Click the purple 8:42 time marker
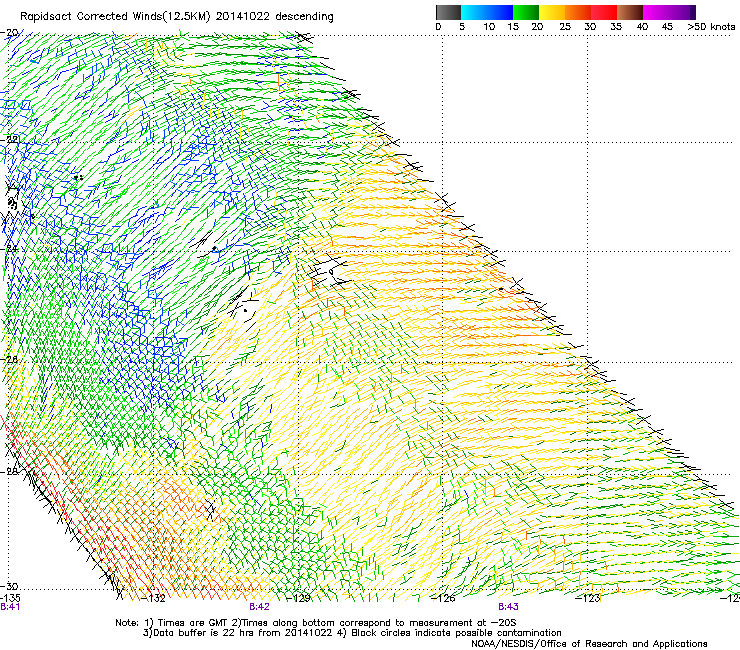This screenshot has width=740, height=650. point(260,607)
